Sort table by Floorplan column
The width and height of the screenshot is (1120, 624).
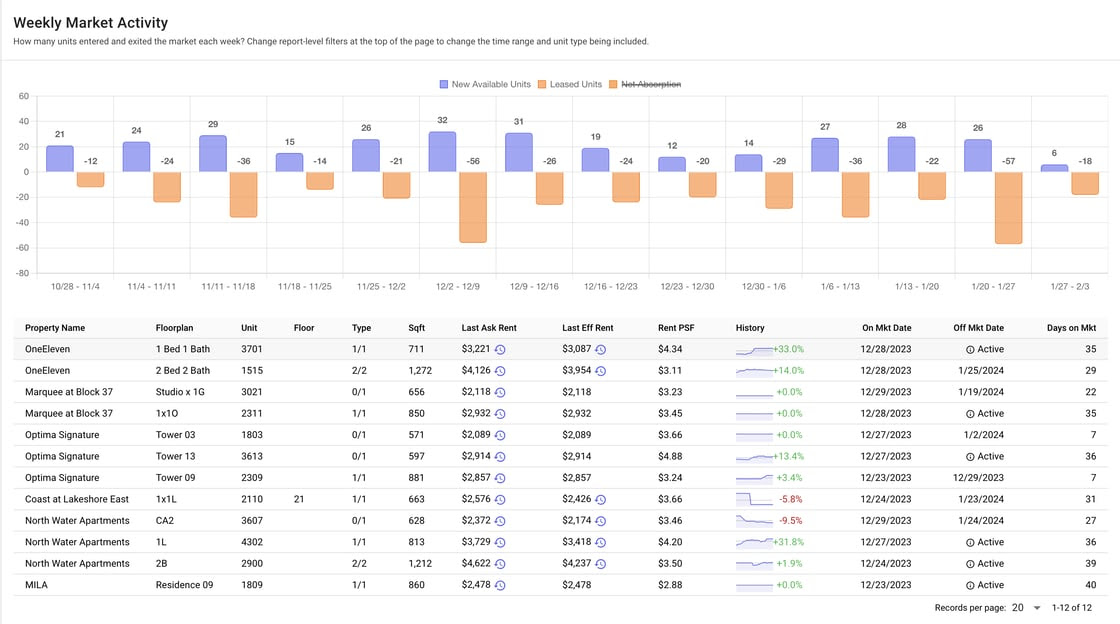(x=174, y=328)
